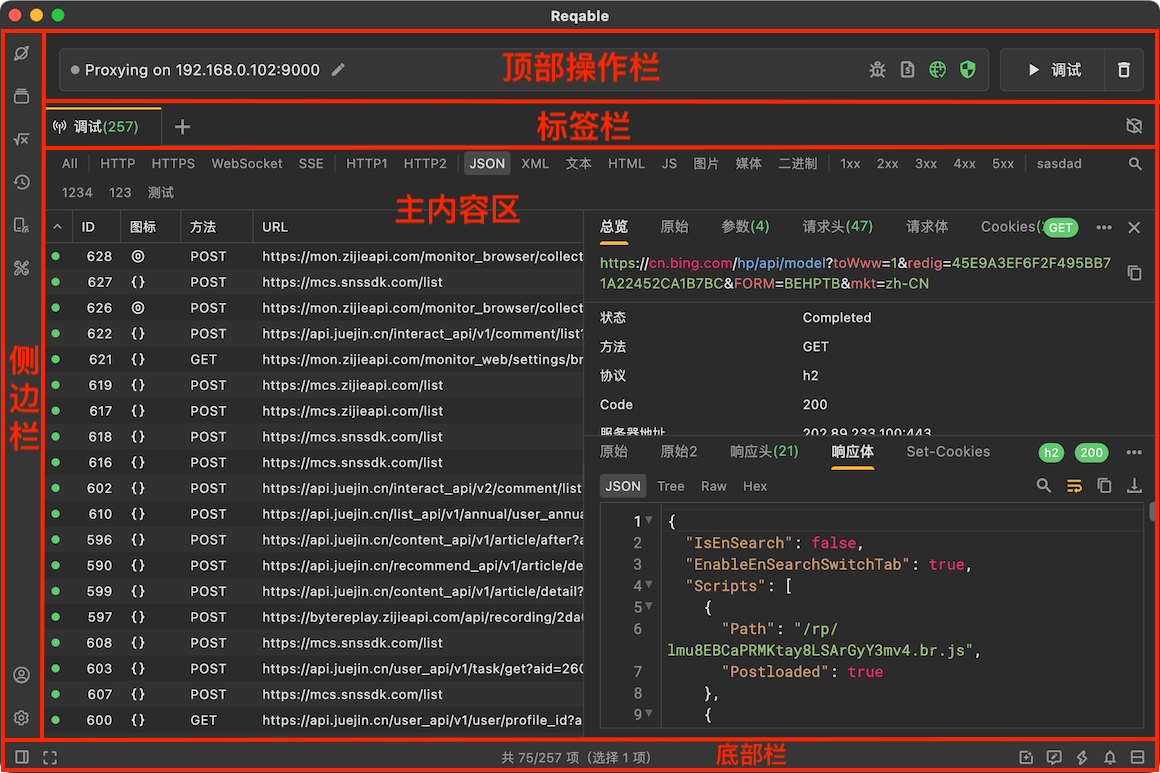Open notifications with the bell icon
This screenshot has height=773, width=1160.
pyautogui.click(x=1110, y=757)
